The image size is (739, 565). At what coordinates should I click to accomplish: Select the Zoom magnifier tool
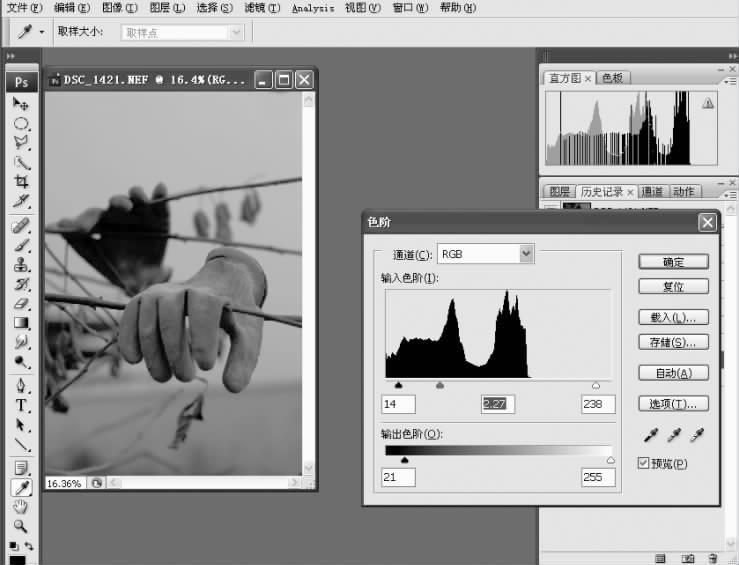20,526
